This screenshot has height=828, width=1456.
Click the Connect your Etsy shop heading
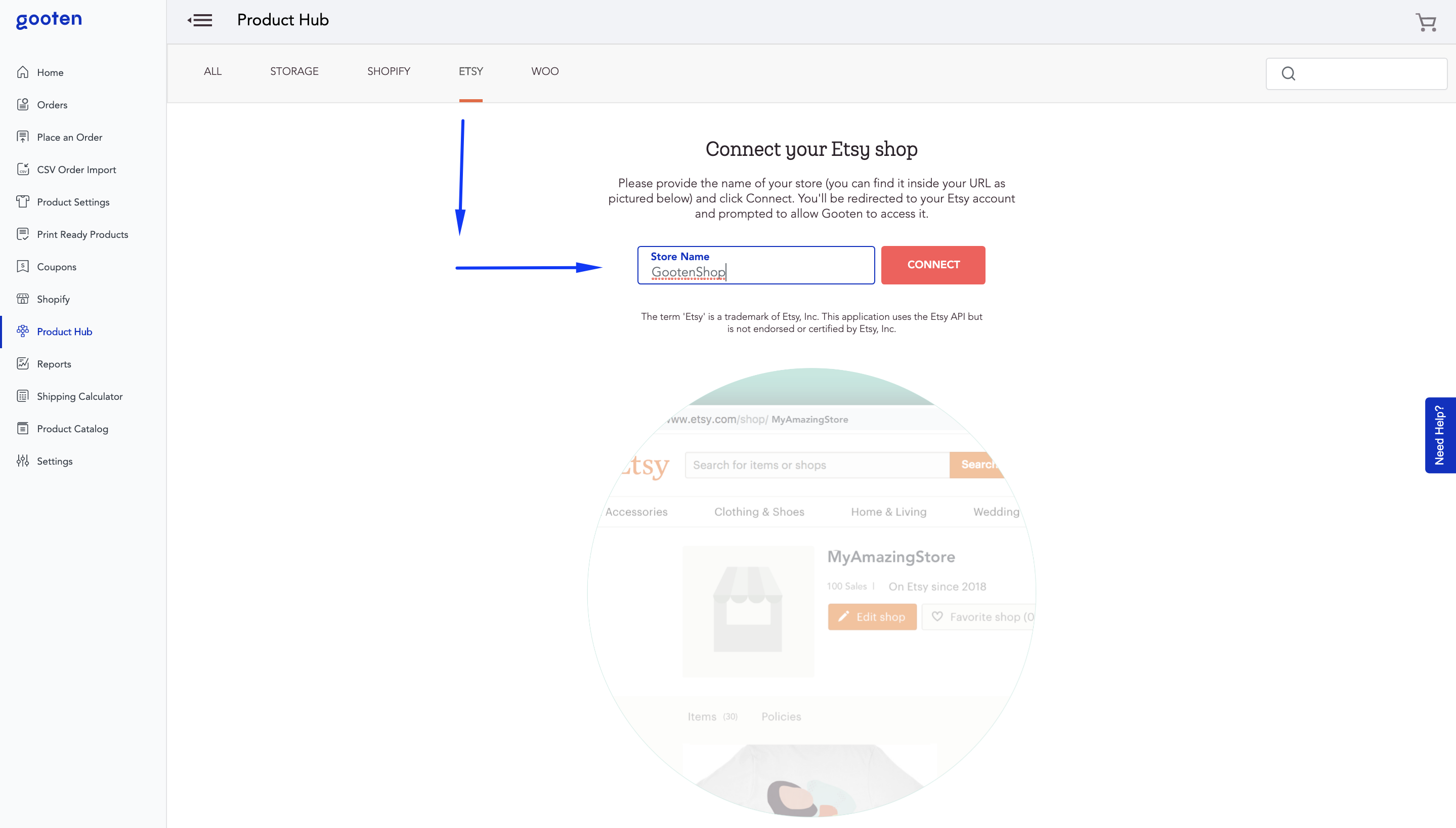coord(811,149)
